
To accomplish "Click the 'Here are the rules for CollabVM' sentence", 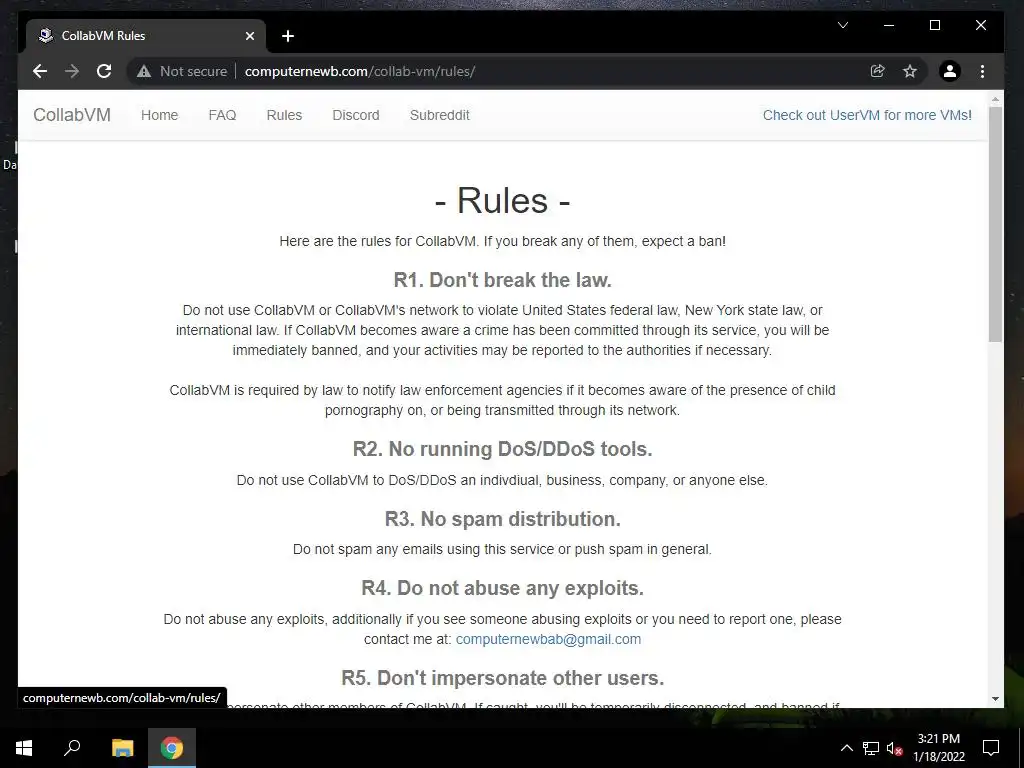I will point(502,241).
